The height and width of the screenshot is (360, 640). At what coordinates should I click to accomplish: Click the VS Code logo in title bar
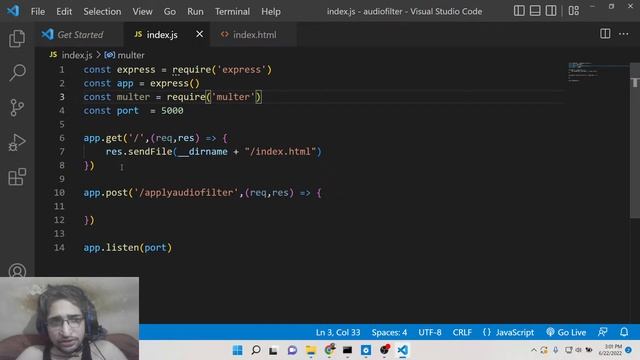point(13,11)
